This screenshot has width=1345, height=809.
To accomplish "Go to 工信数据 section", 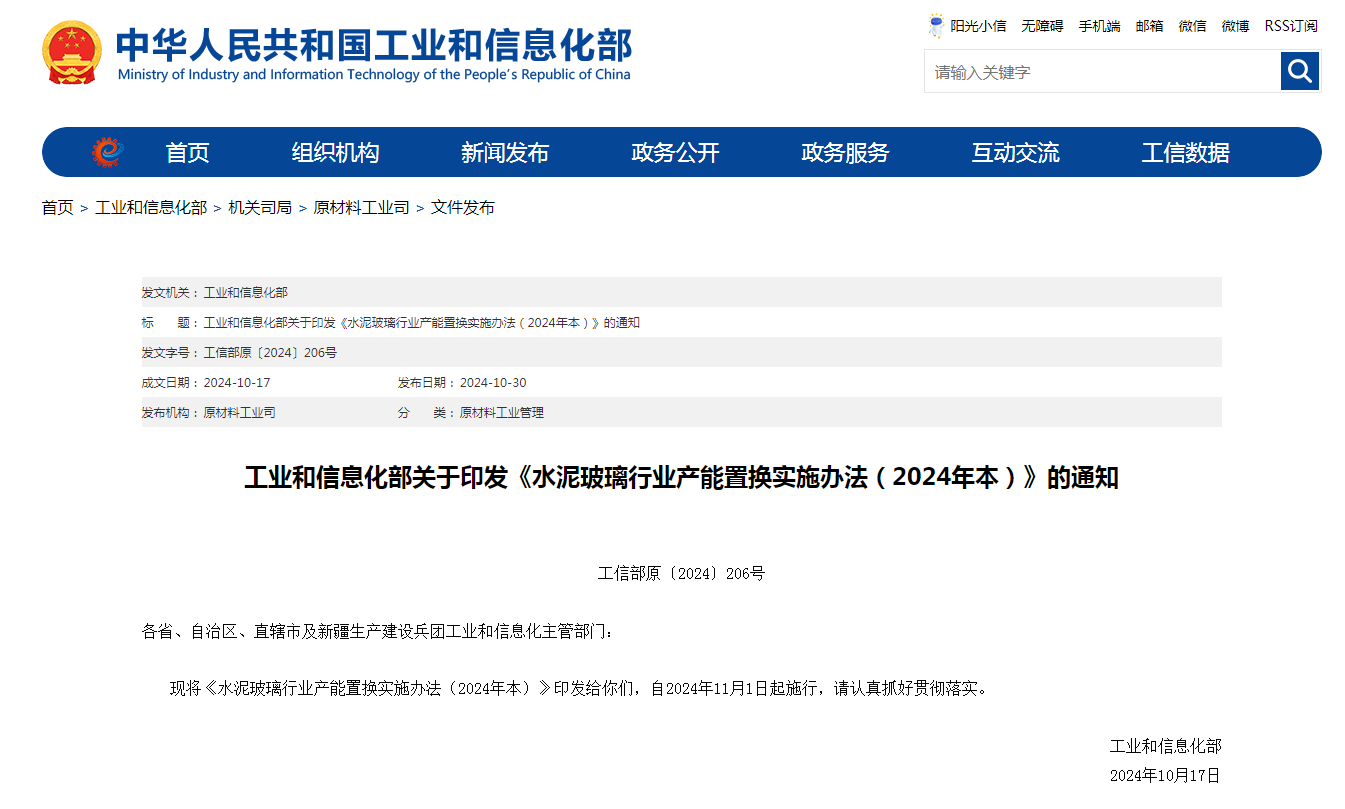I will tap(1186, 153).
